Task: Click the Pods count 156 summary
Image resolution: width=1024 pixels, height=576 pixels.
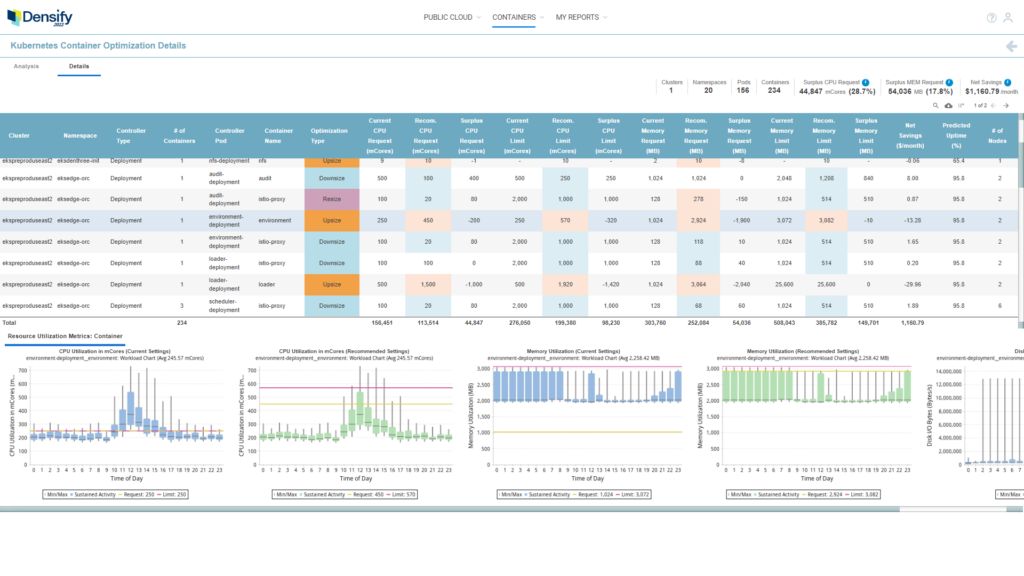Action: 743,91
